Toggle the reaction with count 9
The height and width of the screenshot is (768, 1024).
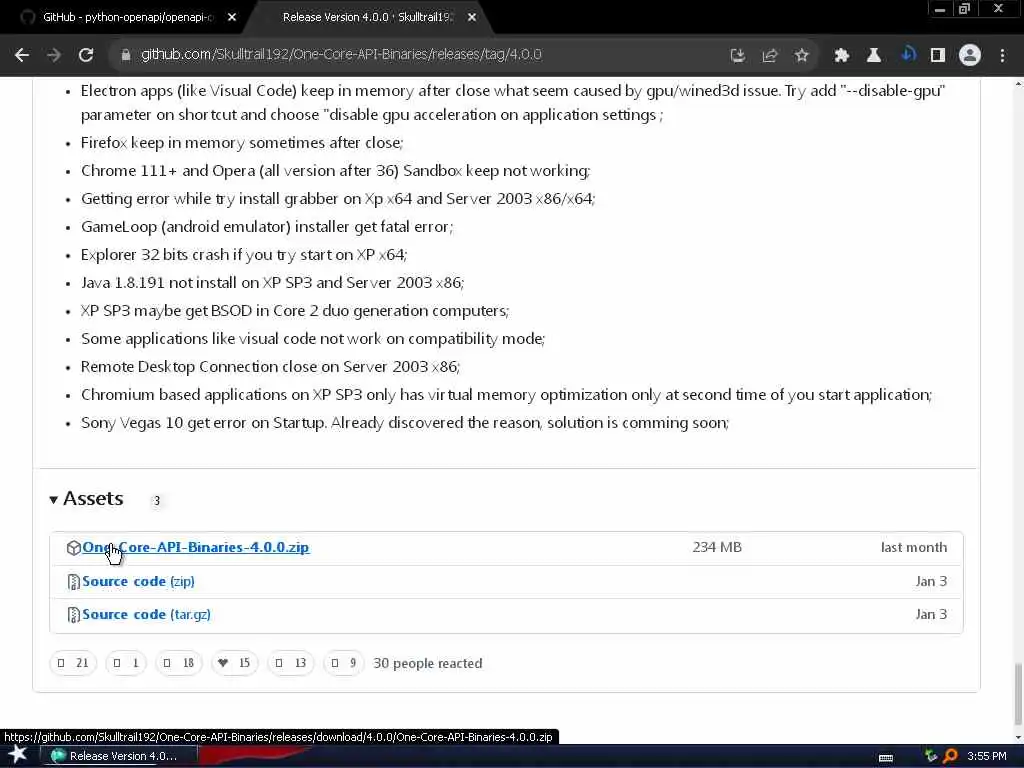(344, 664)
